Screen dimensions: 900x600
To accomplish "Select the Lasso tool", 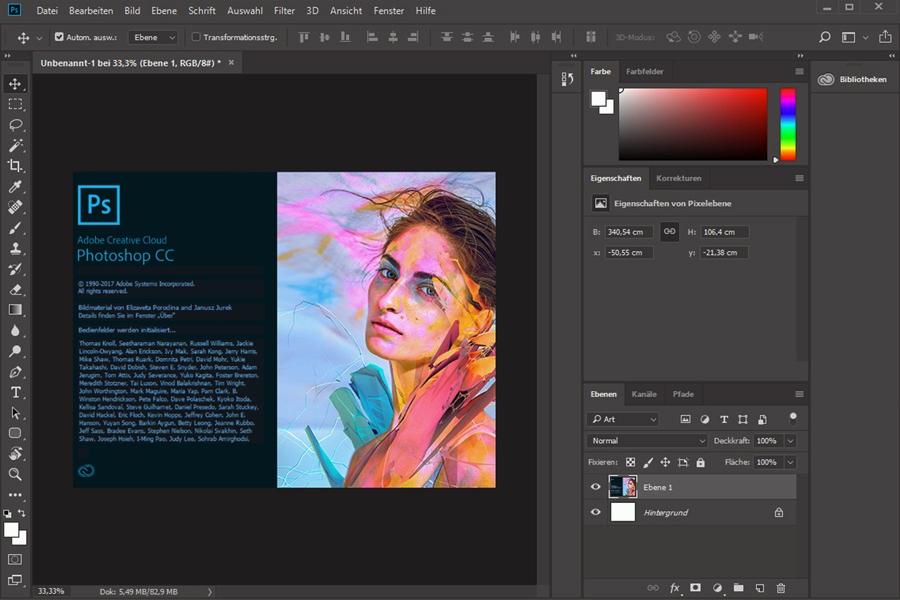I will pyautogui.click(x=15, y=125).
